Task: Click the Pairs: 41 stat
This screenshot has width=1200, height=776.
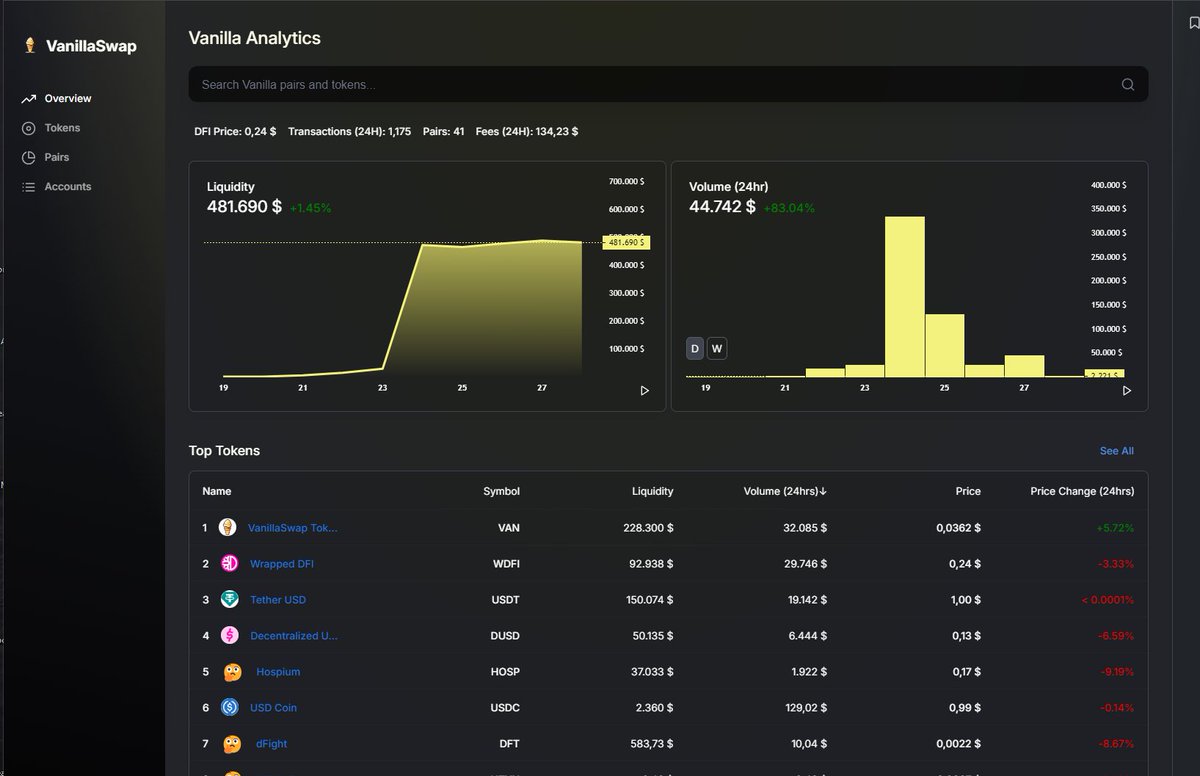Action: [x=443, y=131]
